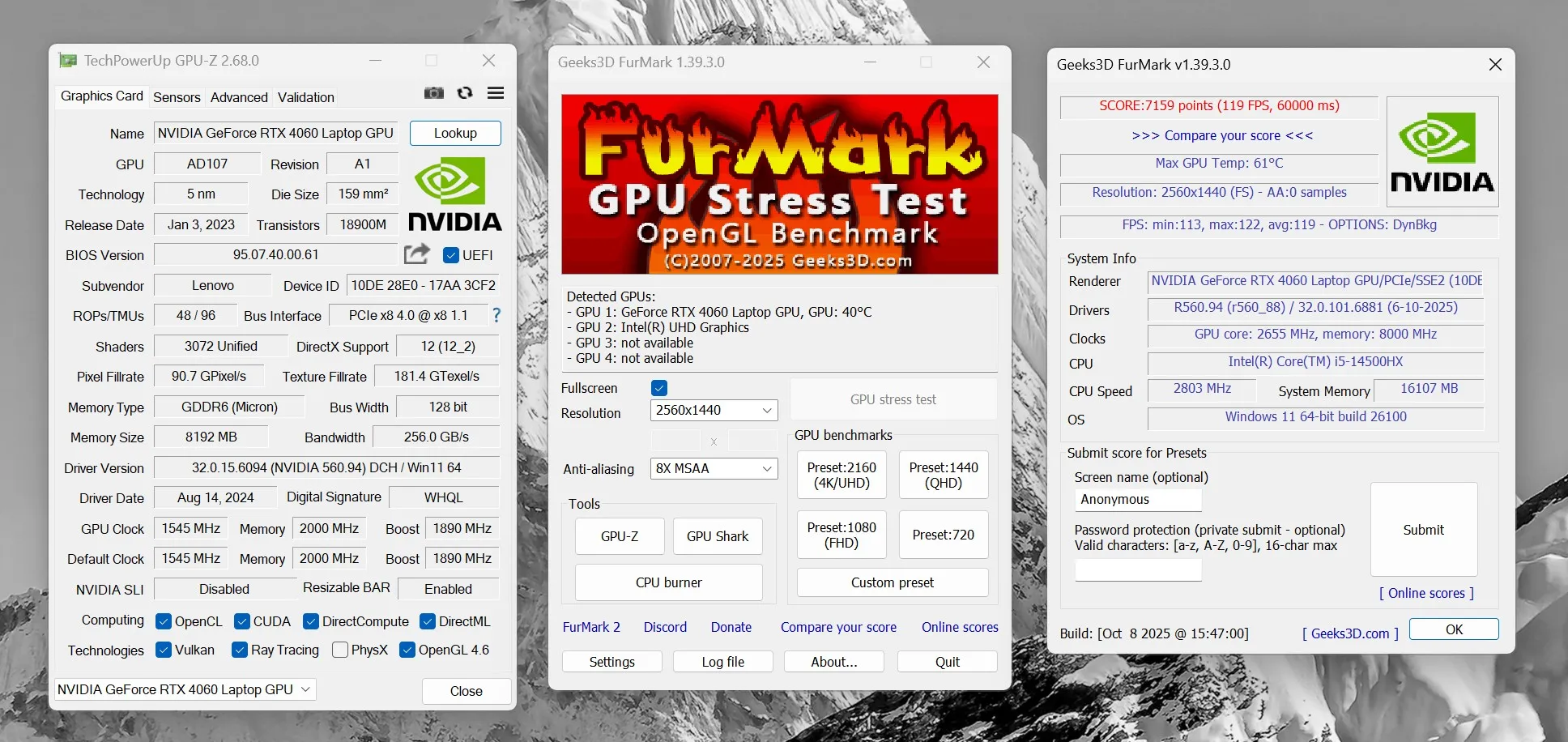Click the FurMark GPU Stress Test banner
The height and width of the screenshot is (742, 1568).
pyautogui.click(x=779, y=184)
